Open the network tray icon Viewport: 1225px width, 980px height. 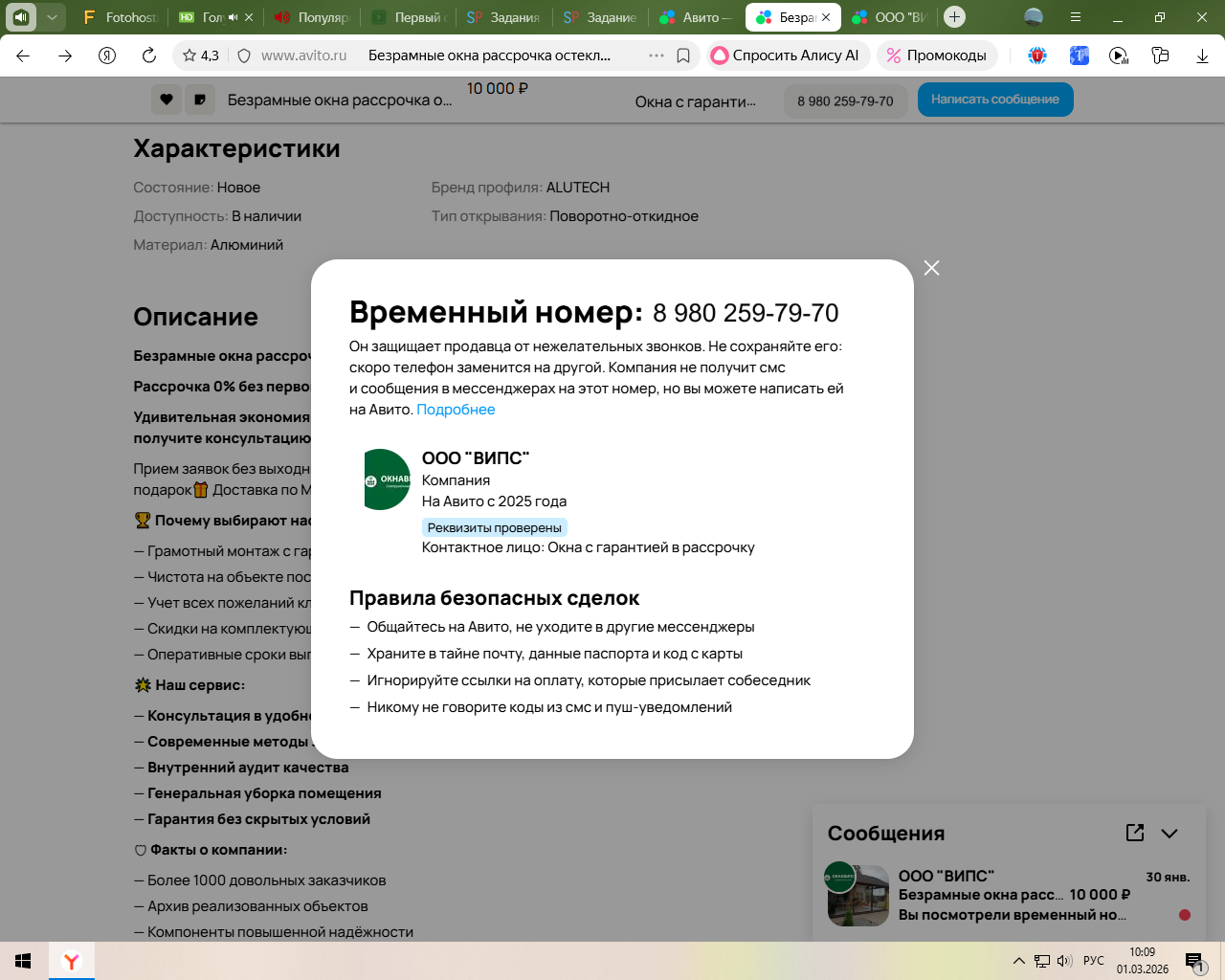point(1042,961)
